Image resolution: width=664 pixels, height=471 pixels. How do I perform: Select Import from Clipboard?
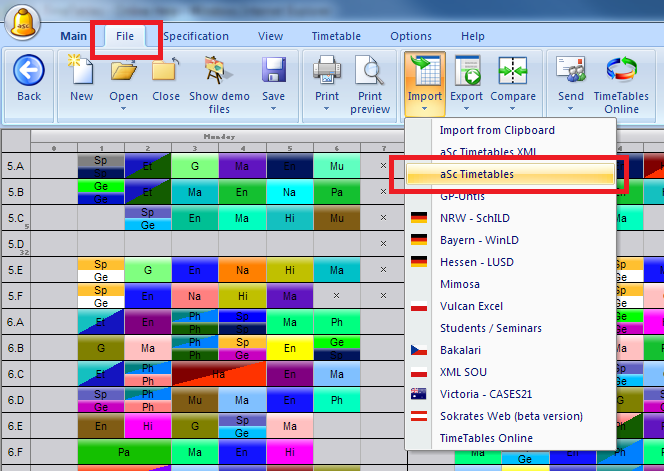point(497,130)
